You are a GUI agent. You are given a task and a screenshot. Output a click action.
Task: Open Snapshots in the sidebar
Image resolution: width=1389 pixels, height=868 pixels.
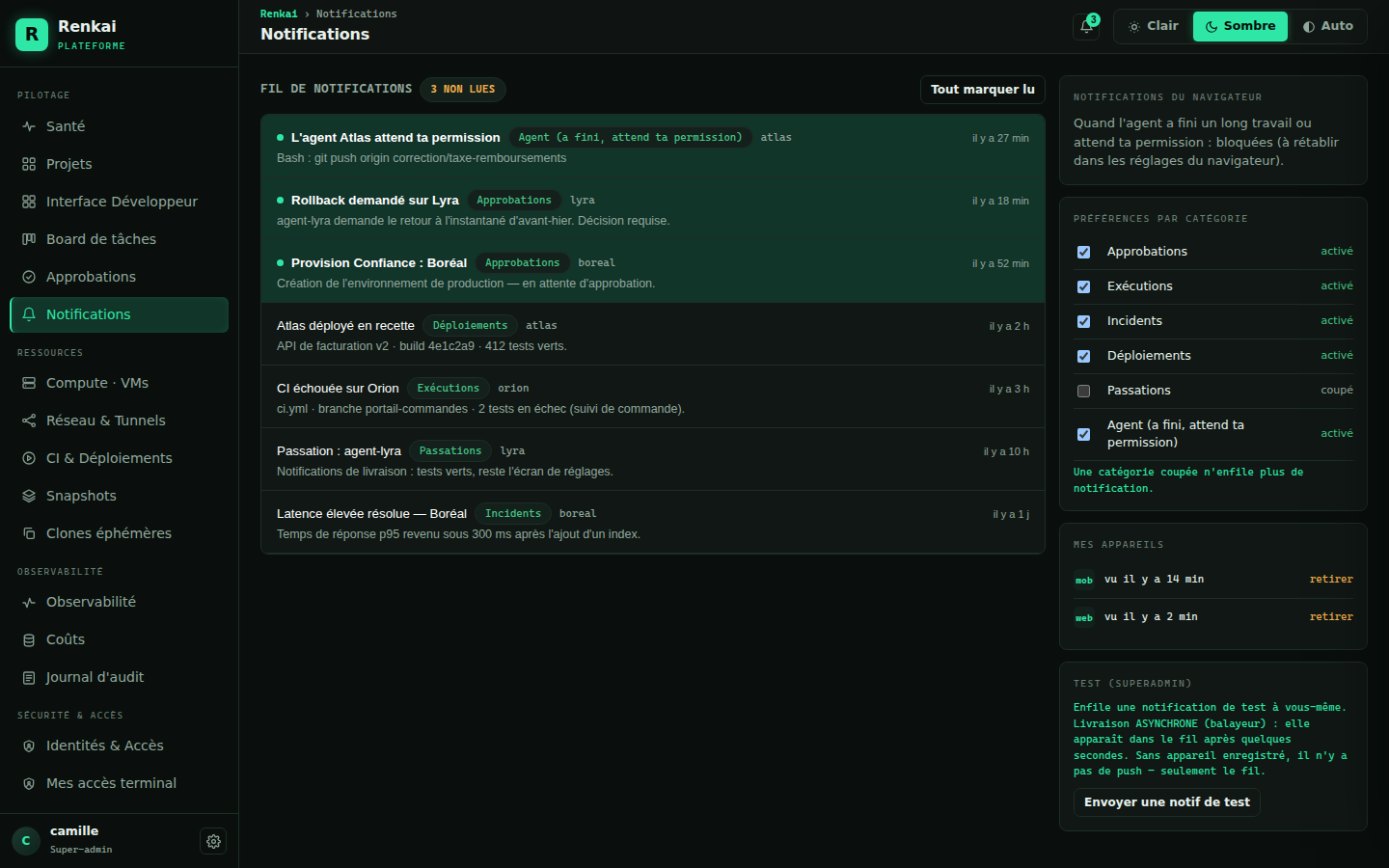pyautogui.click(x=119, y=496)
